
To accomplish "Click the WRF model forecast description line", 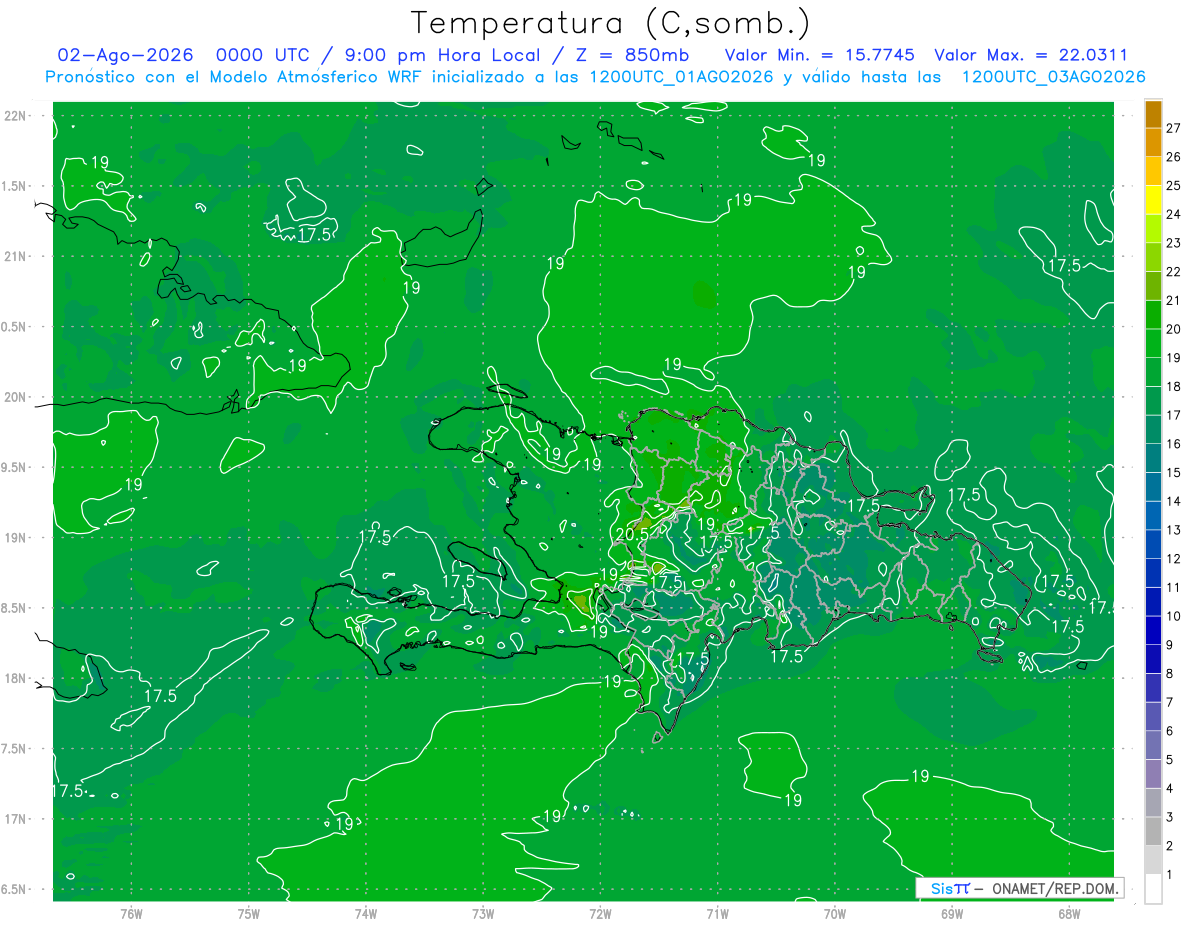I will (595, 77).
